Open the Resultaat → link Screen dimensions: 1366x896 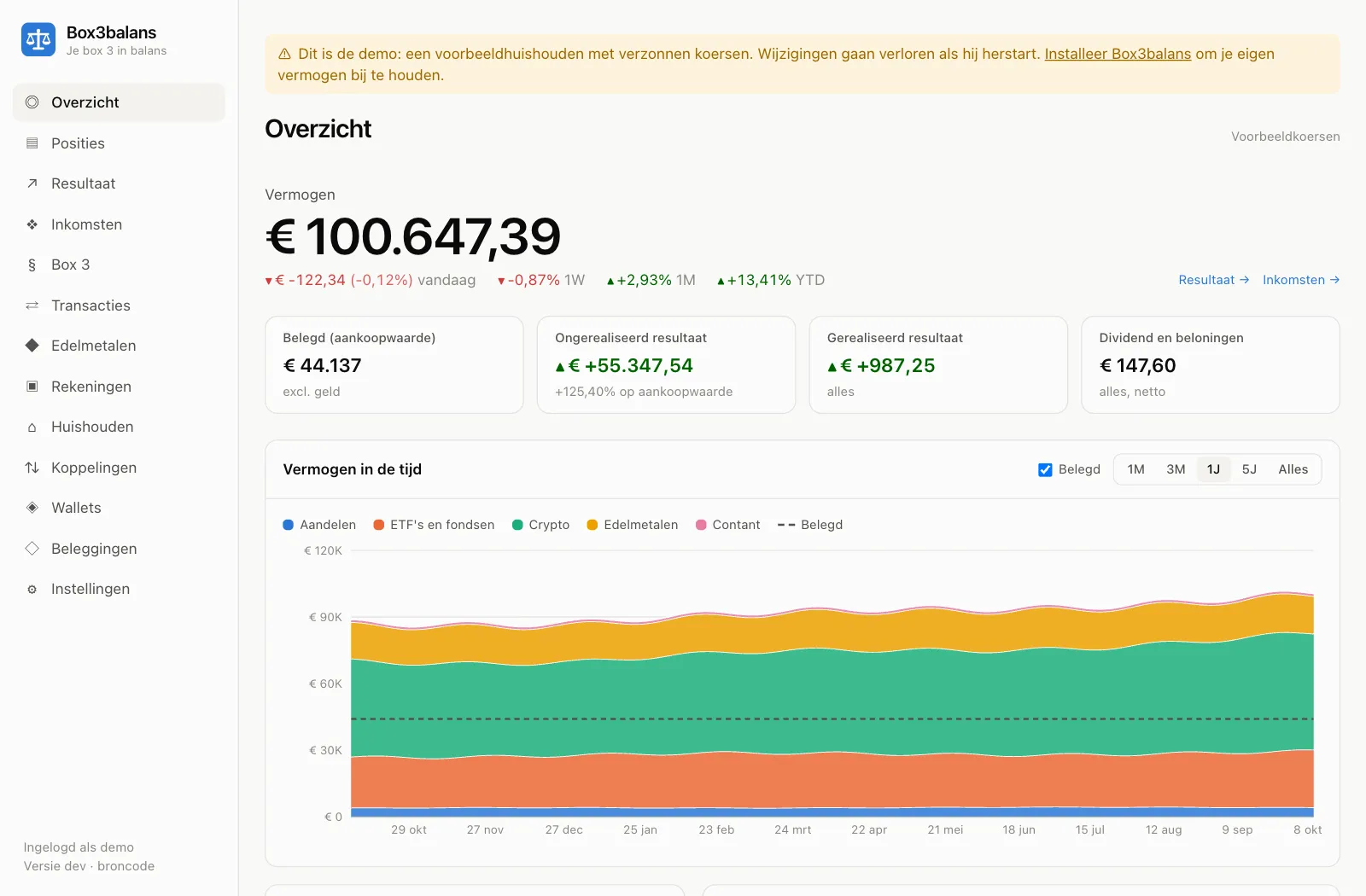[x=1213, y=280]
